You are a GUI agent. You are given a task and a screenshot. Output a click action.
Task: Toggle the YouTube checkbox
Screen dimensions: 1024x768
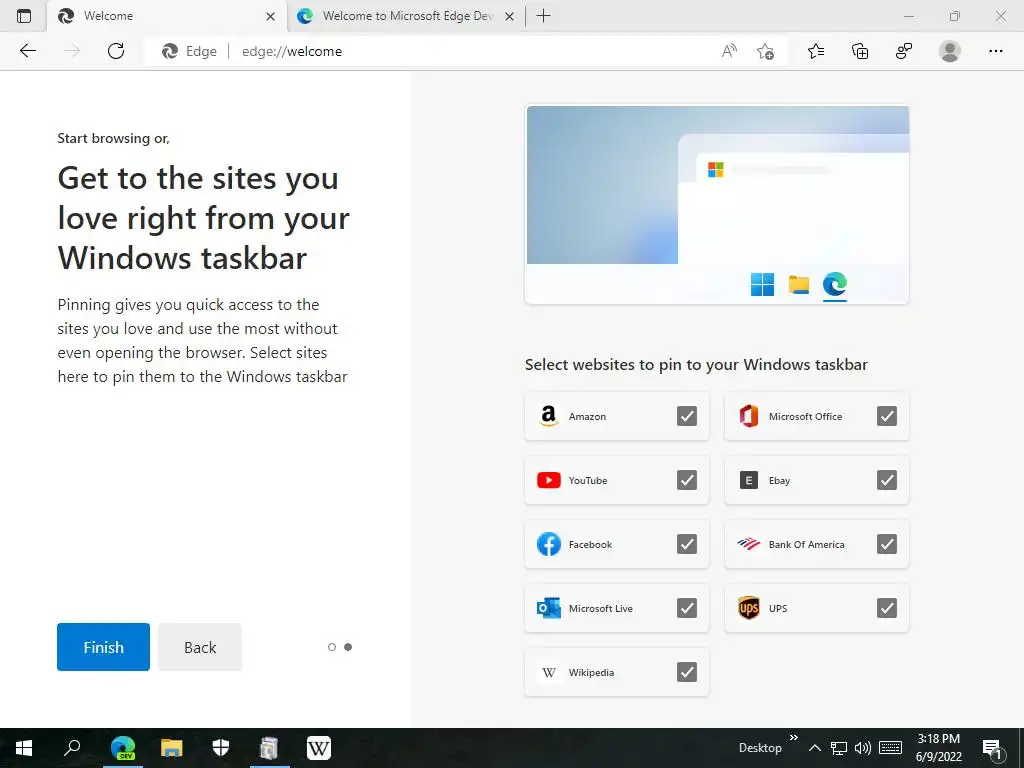(686, 480)
